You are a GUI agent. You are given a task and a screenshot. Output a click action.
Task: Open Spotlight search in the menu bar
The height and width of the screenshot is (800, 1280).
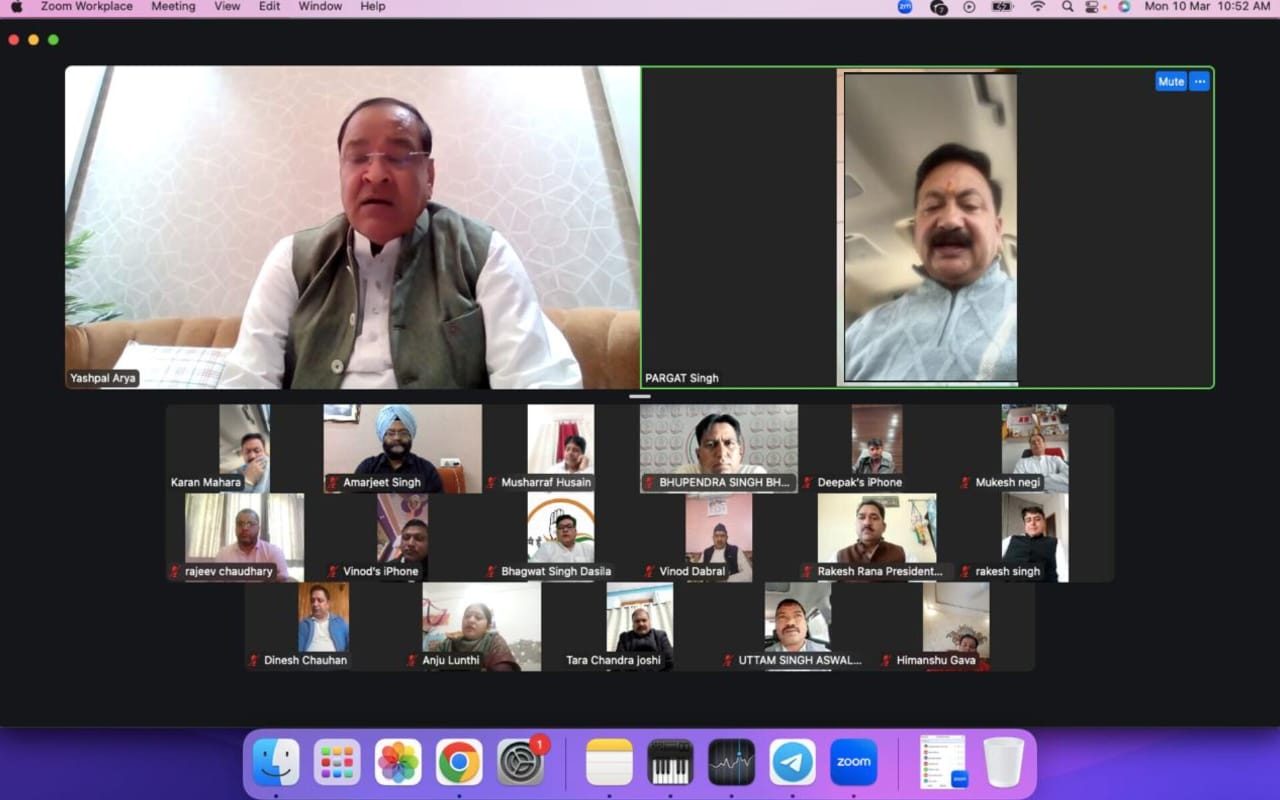point(1068,7)
